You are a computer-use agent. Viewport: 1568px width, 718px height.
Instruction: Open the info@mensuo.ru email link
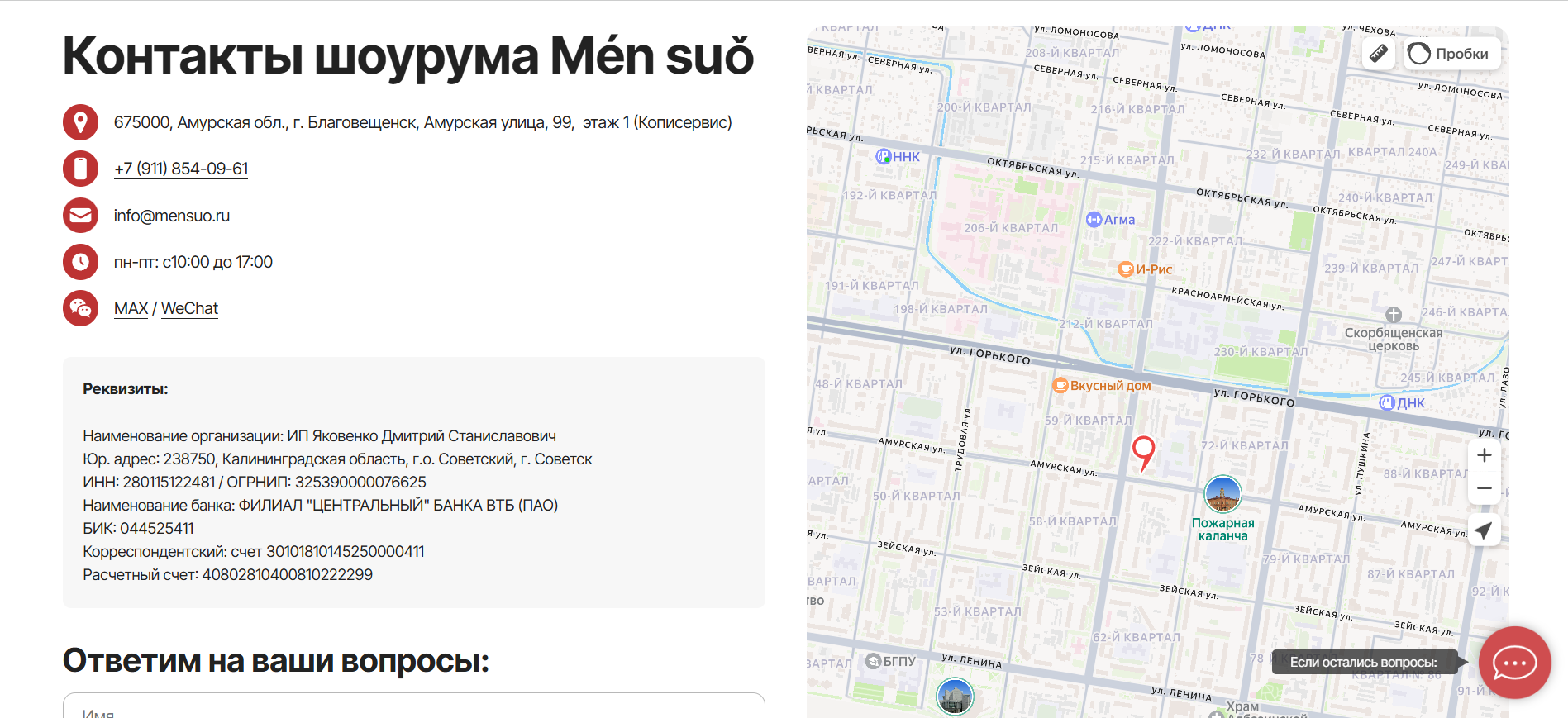coord(172,216)
